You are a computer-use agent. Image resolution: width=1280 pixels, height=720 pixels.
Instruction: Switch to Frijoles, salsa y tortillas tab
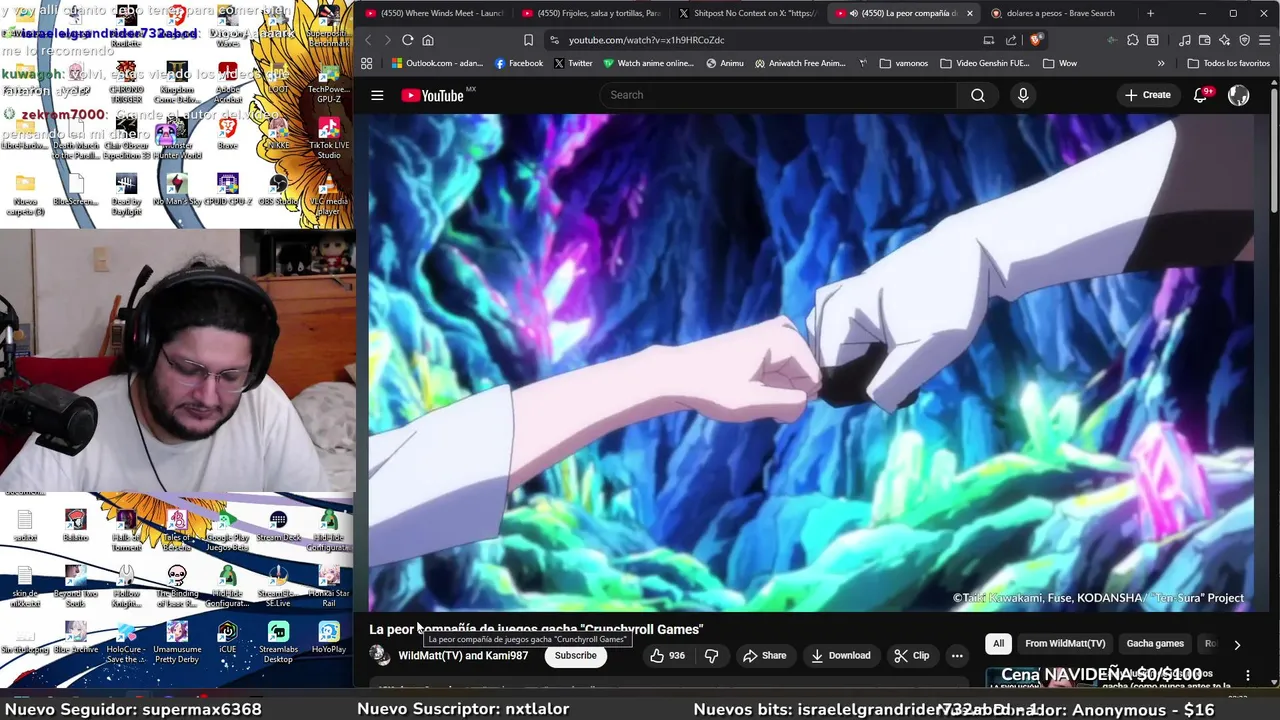591,13
